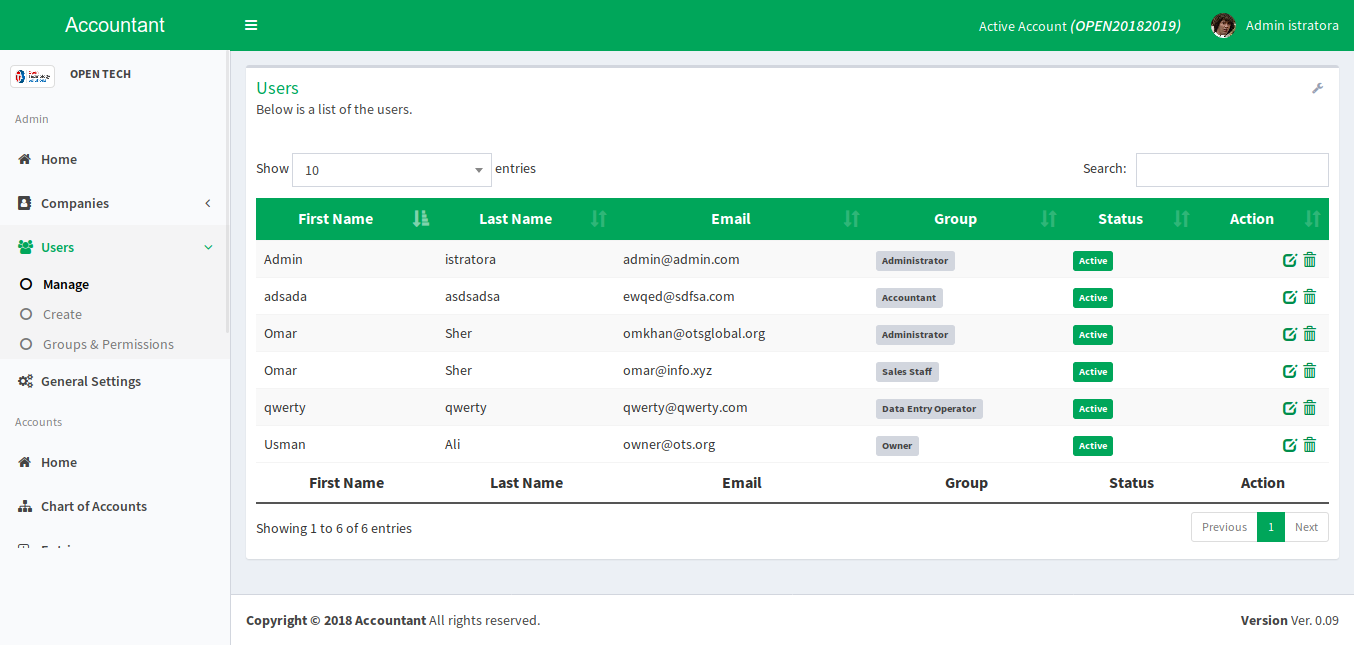Click the Version Ver. 0.09 footer text
The height and width of the screenshot is (645, 1354).
(x=1290, y=620)
